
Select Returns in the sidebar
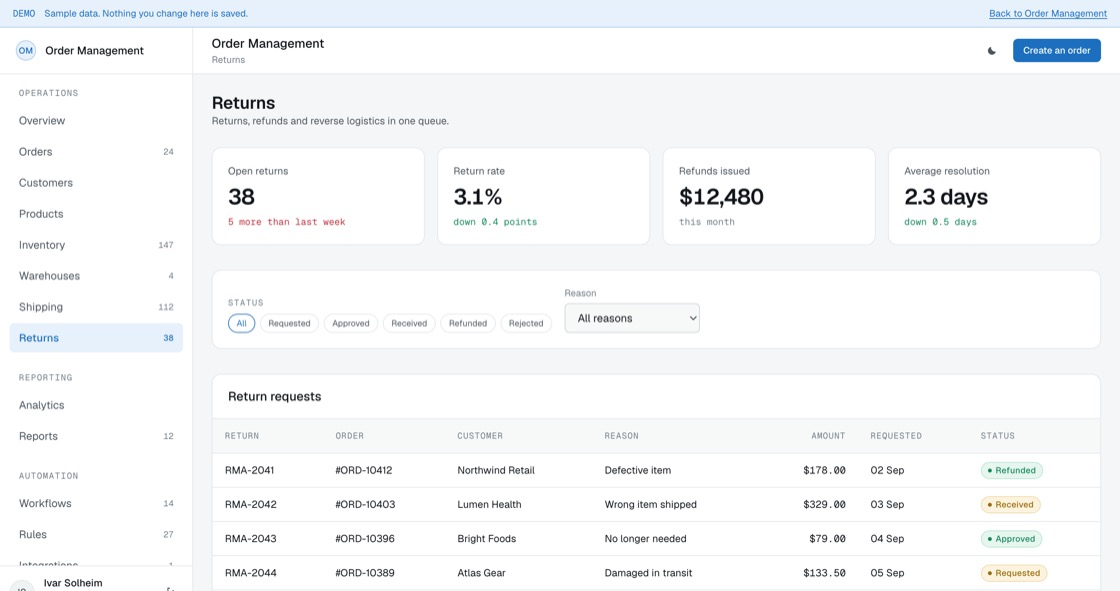(x=96, y=338)
